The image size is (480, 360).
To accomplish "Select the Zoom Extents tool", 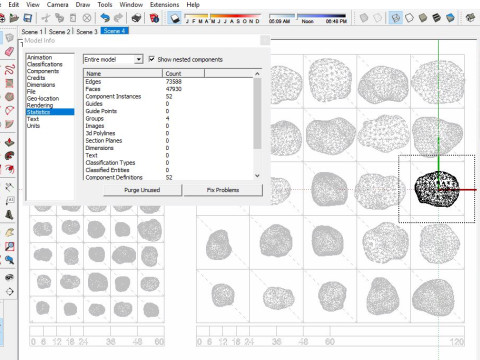I will click(x=9, y=260).
